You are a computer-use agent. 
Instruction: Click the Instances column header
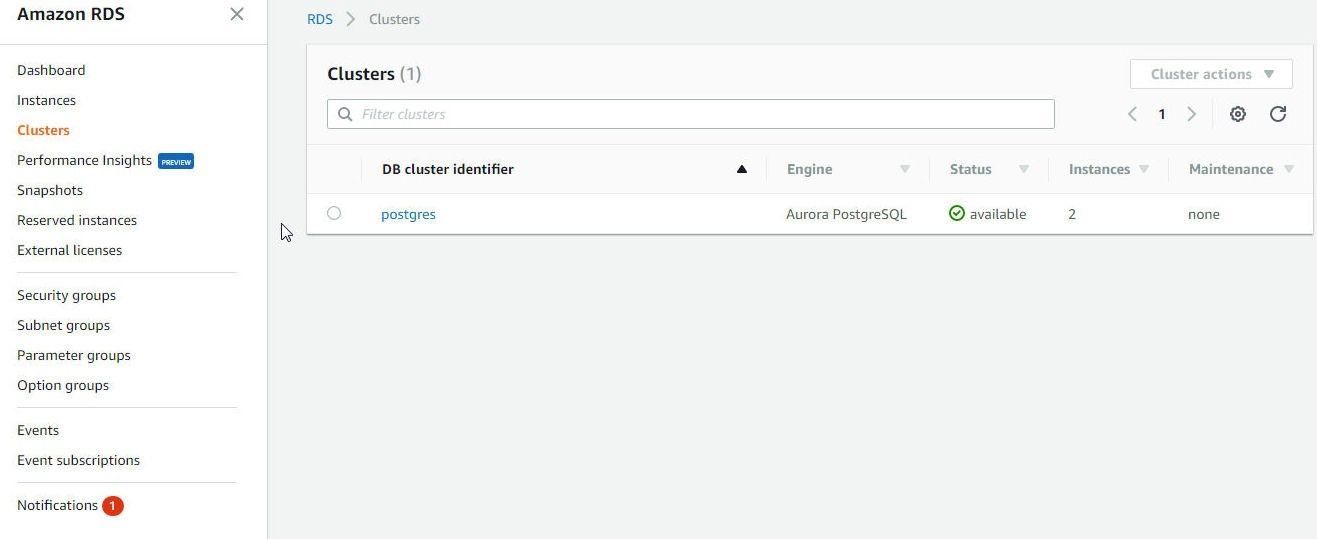point(1099,169)
